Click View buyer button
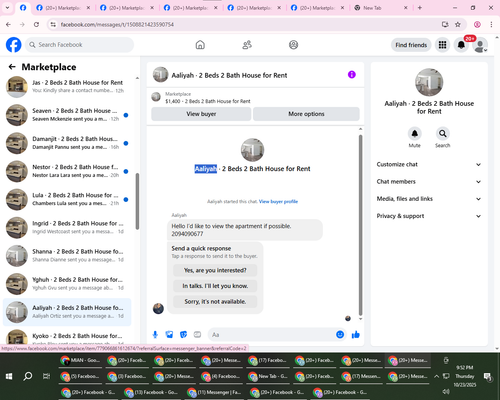 pos(201,114)
